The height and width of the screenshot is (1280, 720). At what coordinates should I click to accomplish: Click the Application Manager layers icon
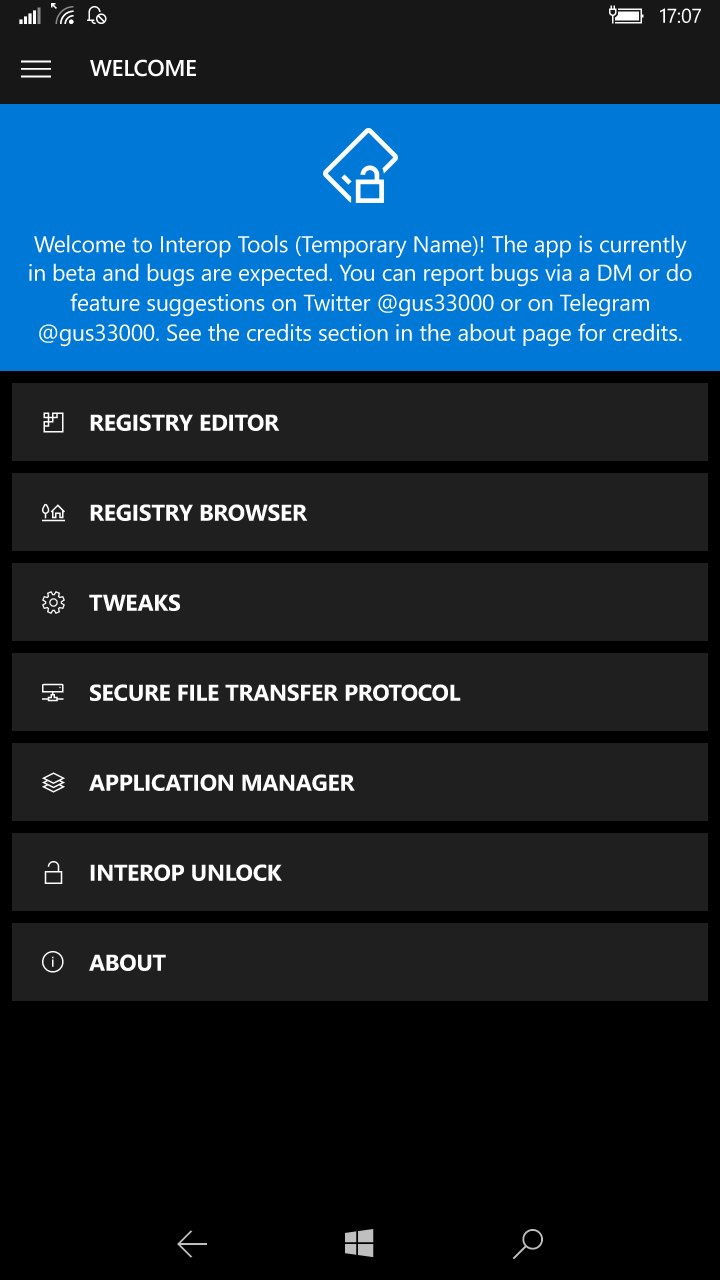pos(53,782)
